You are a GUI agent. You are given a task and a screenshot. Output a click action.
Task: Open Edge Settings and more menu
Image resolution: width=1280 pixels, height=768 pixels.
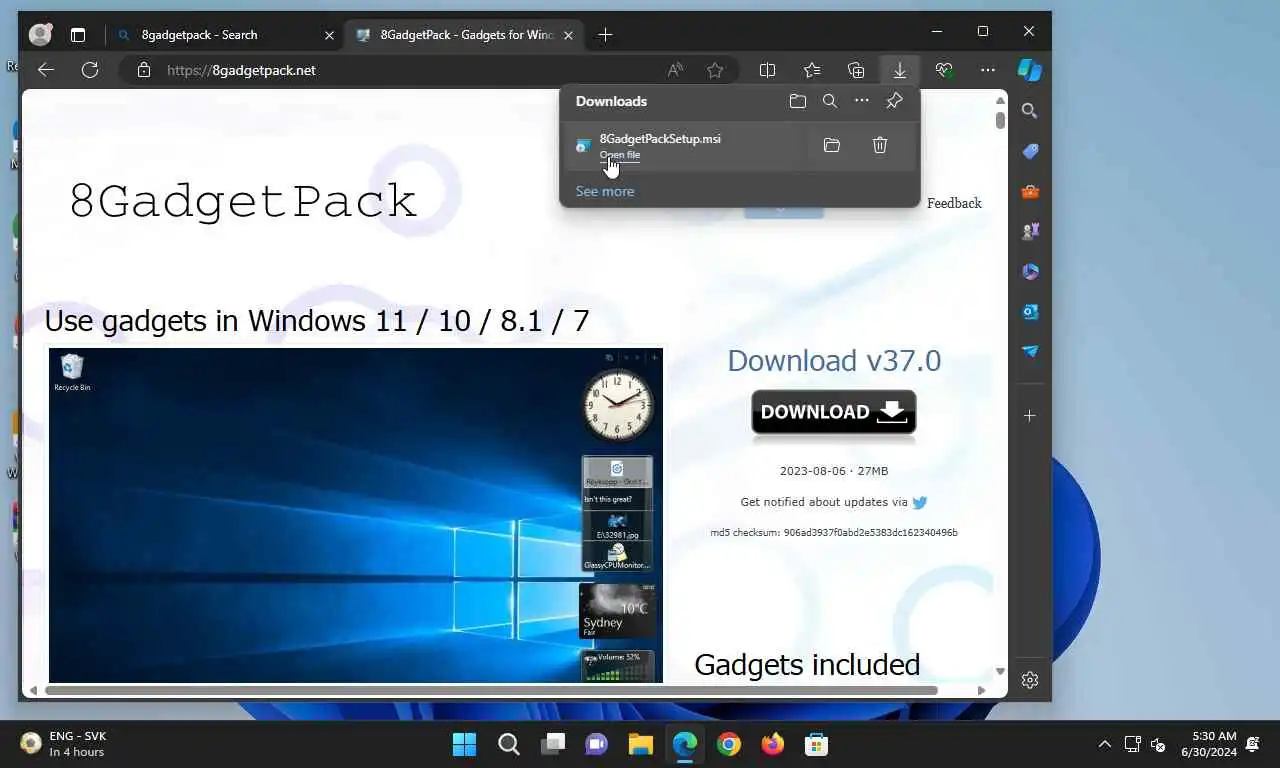click(988, 70)
